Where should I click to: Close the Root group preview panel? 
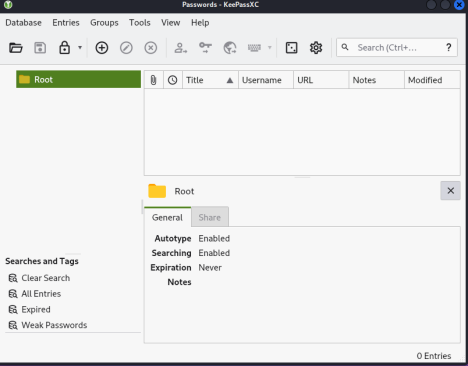point(450,191)
